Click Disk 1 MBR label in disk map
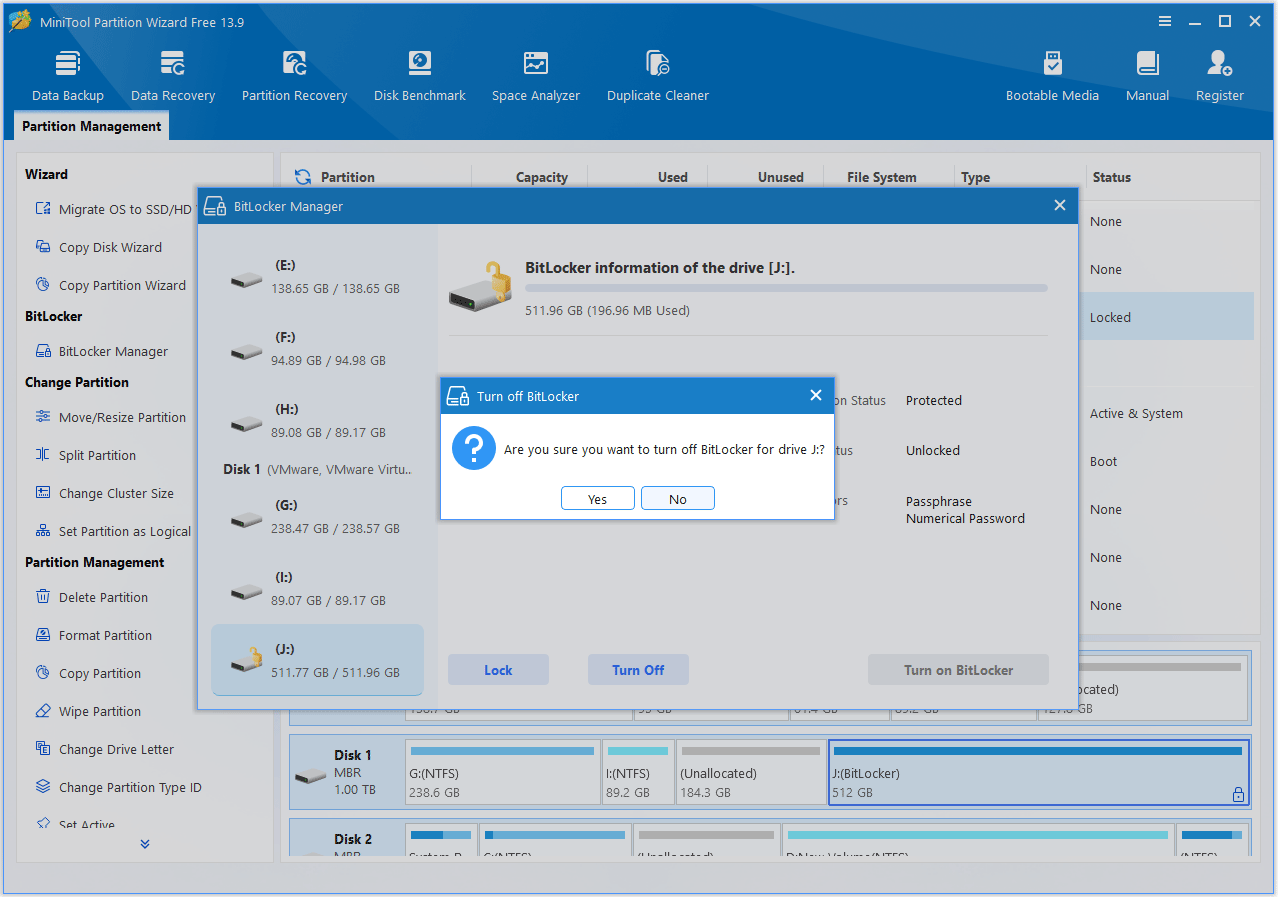The width and height of the screenshot is (1278, 897). 347,773
